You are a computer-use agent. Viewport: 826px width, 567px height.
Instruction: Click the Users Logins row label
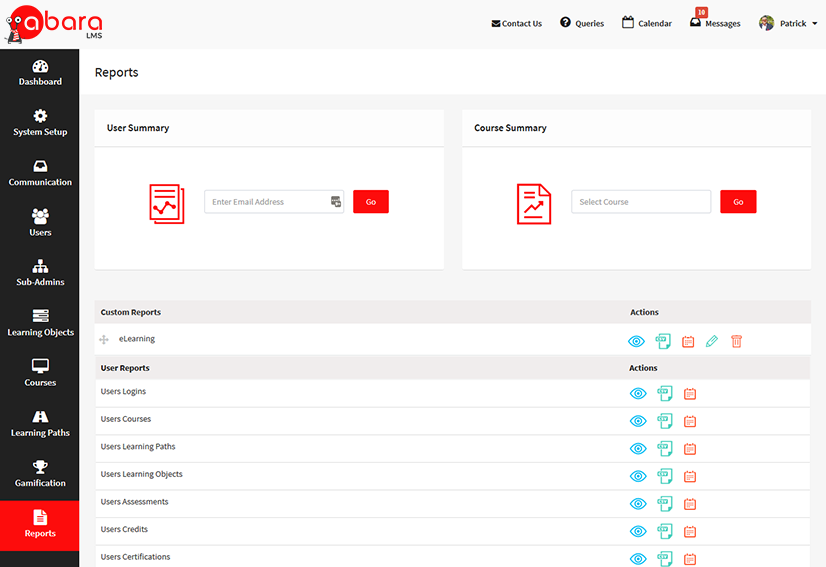pos(123,392)
